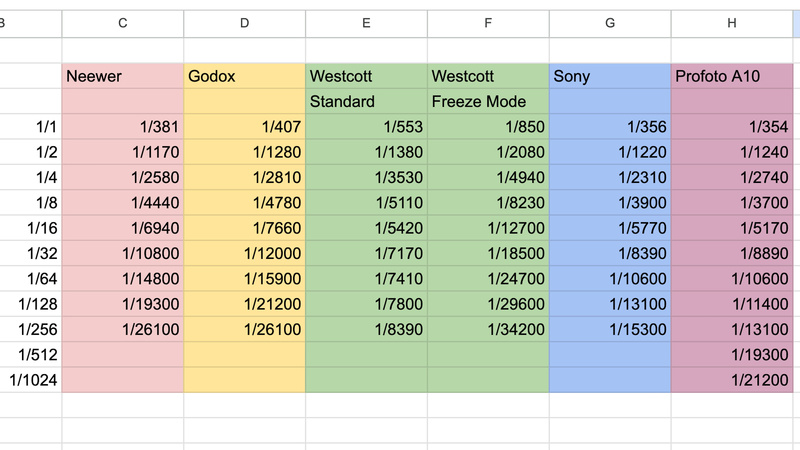Screen dimensions: 800x450
Task: Select the 1/512 power row label
Action: pyautogui.click(x=32, y=354)
